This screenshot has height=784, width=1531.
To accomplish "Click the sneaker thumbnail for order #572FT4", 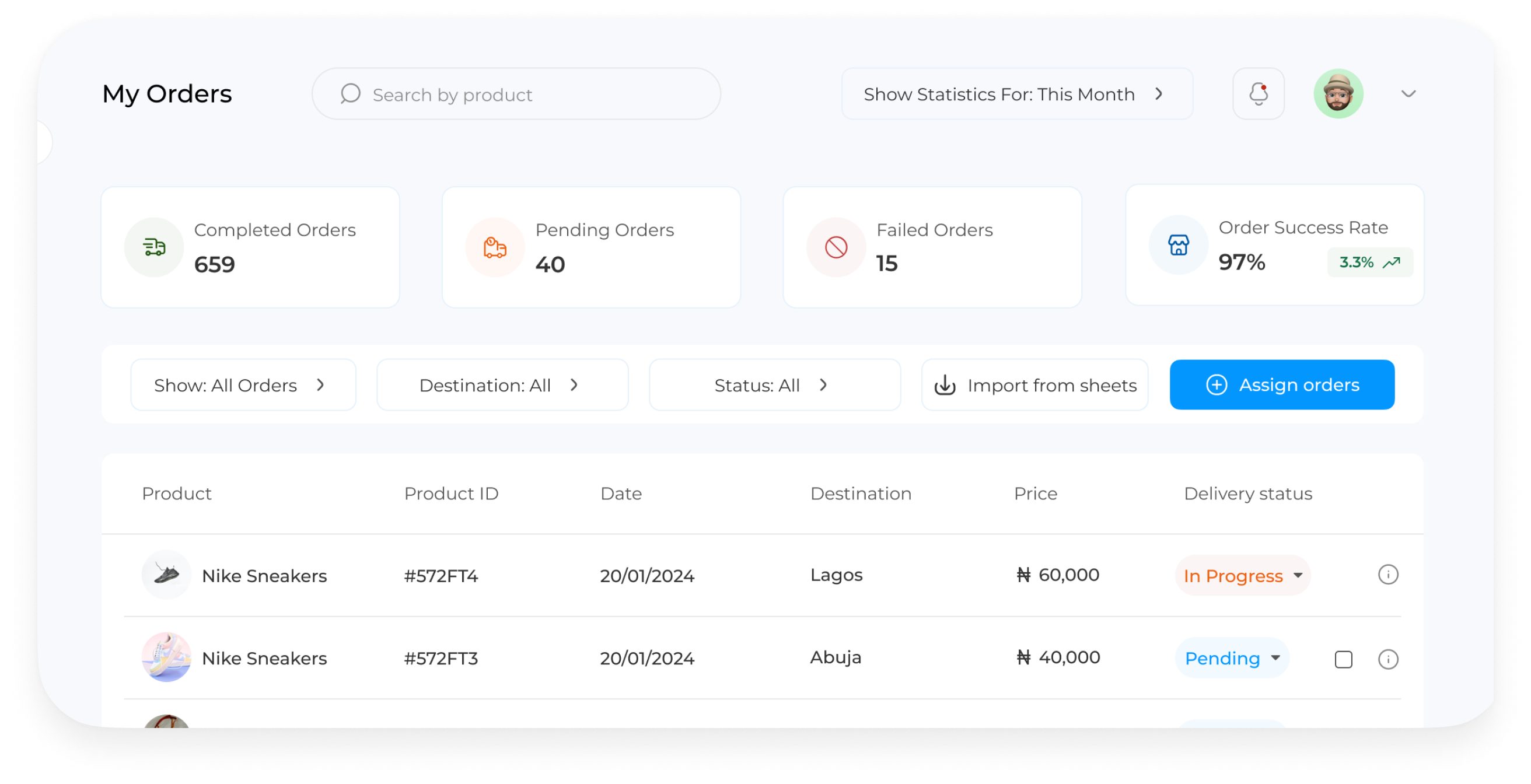I will (x=166, y=575).
